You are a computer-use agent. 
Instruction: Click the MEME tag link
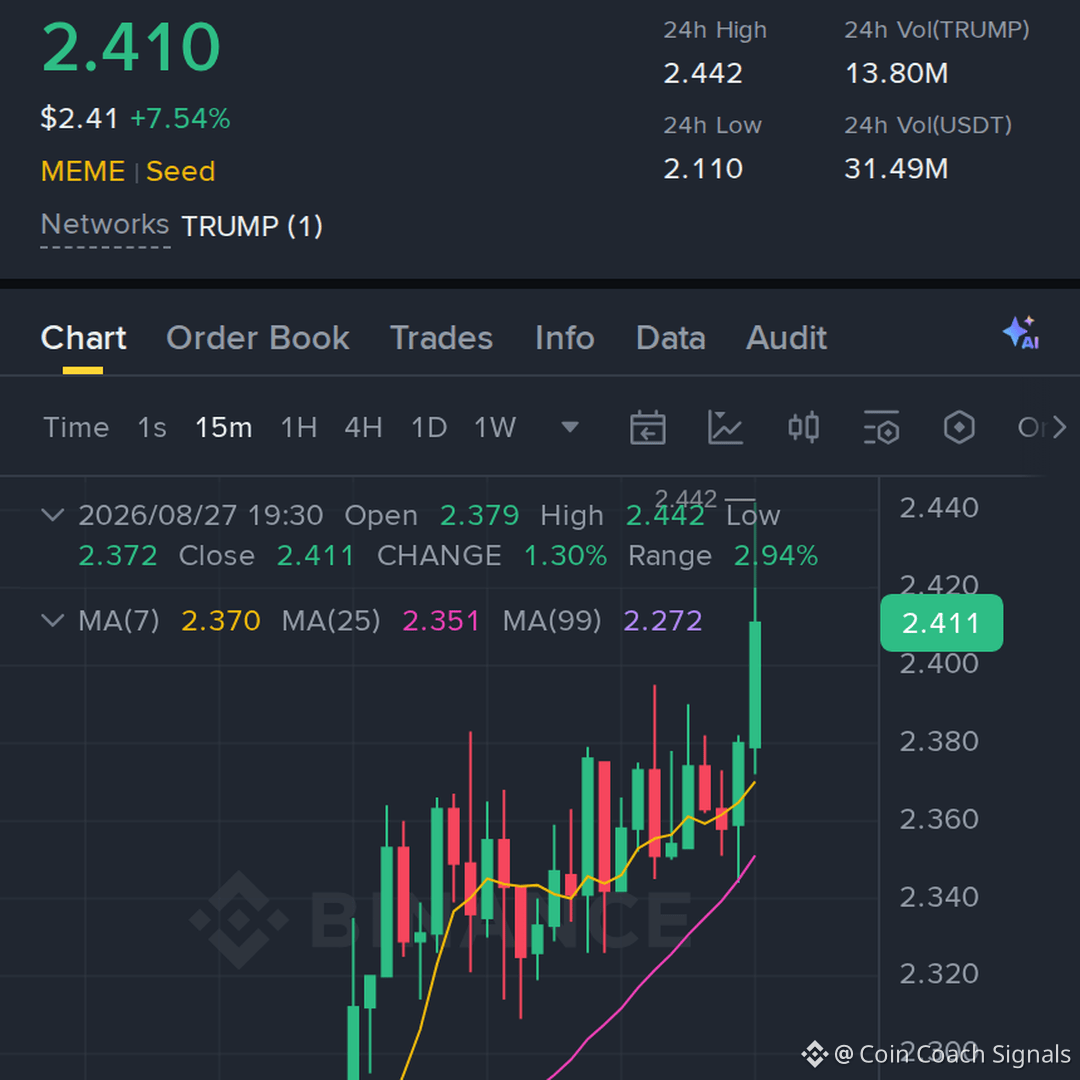click(83, 171)
